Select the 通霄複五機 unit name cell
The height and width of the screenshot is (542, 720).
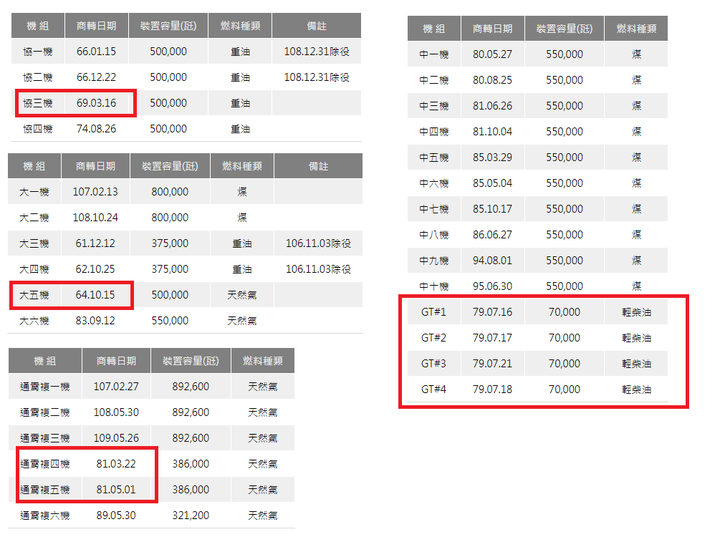[x=45, y=489]
